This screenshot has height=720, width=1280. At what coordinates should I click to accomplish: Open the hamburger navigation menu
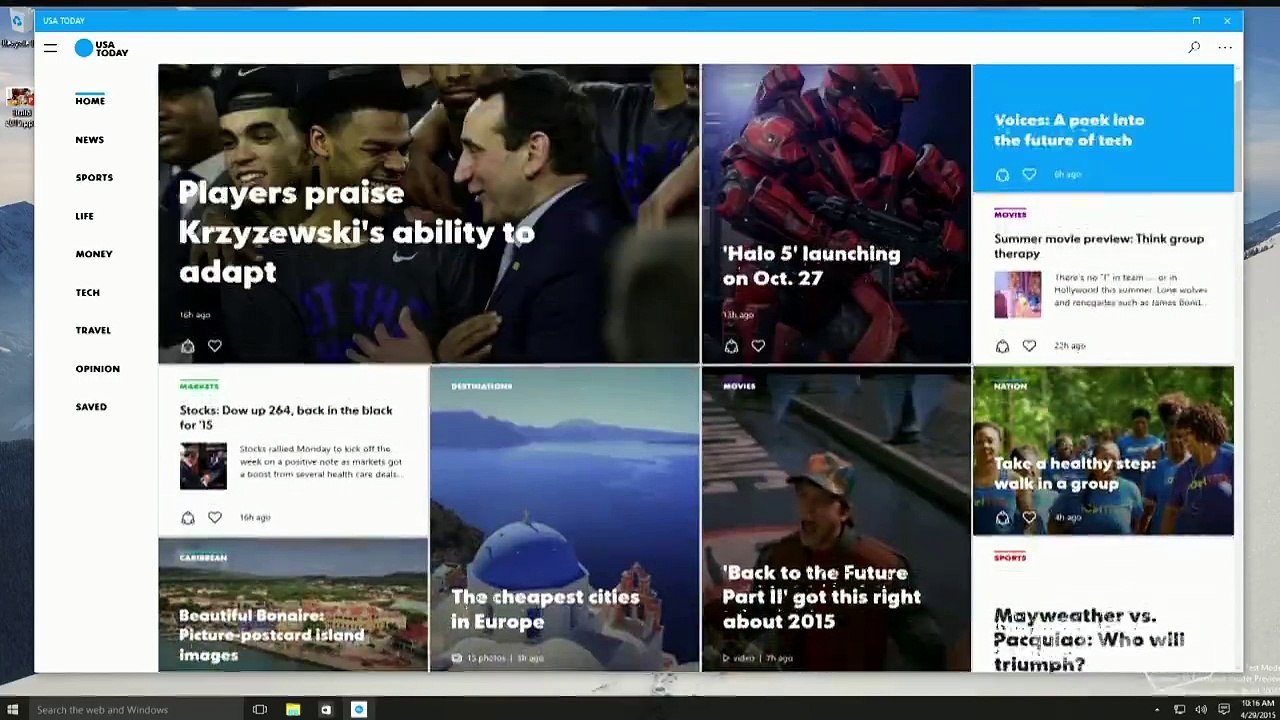[x=50, y=48]
